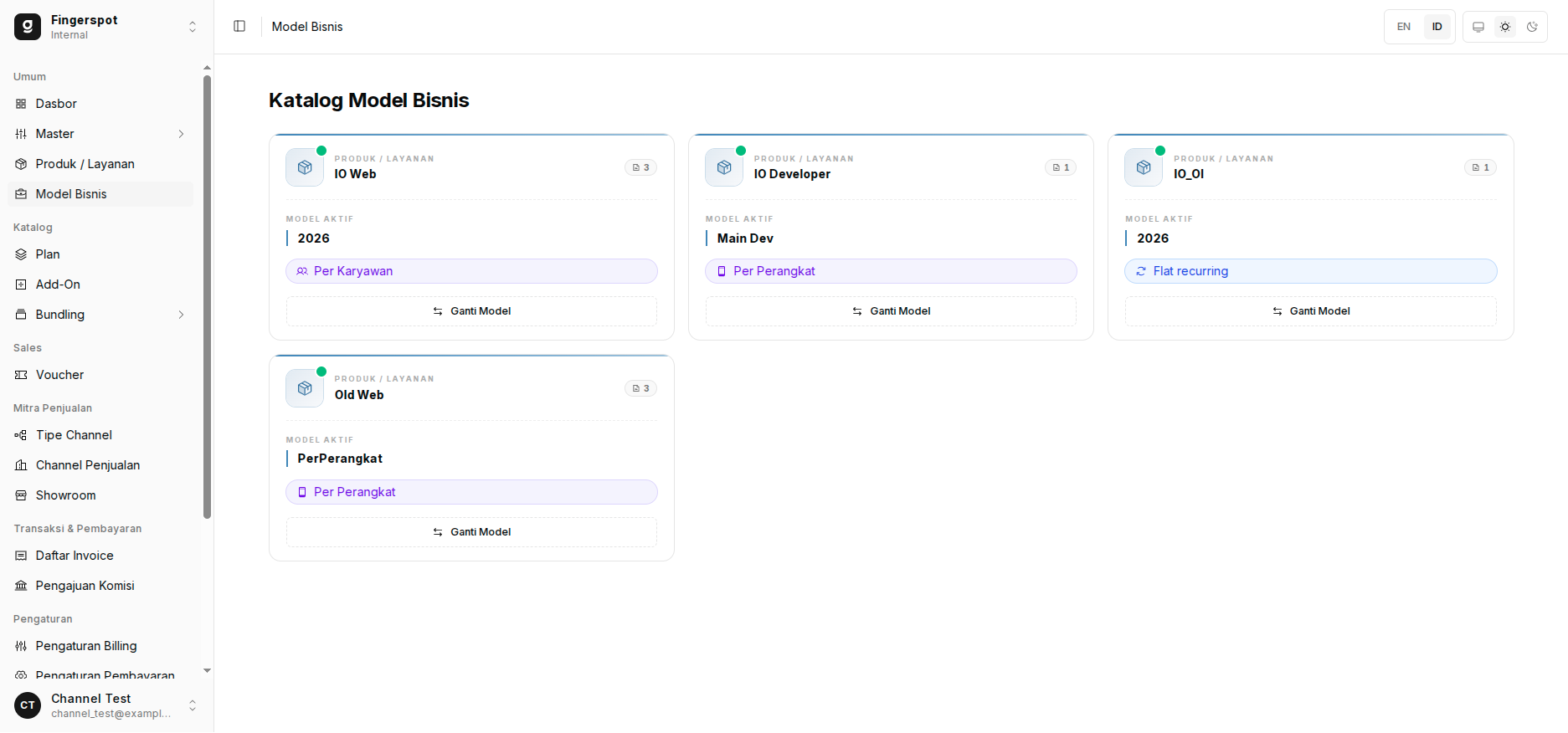Open Tipe Channel in the sidebar

100,435
